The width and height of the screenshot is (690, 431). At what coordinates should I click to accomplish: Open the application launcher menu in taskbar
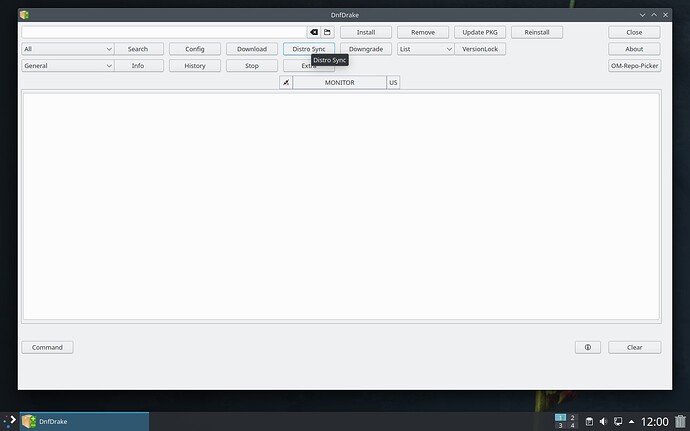point(10,421)
